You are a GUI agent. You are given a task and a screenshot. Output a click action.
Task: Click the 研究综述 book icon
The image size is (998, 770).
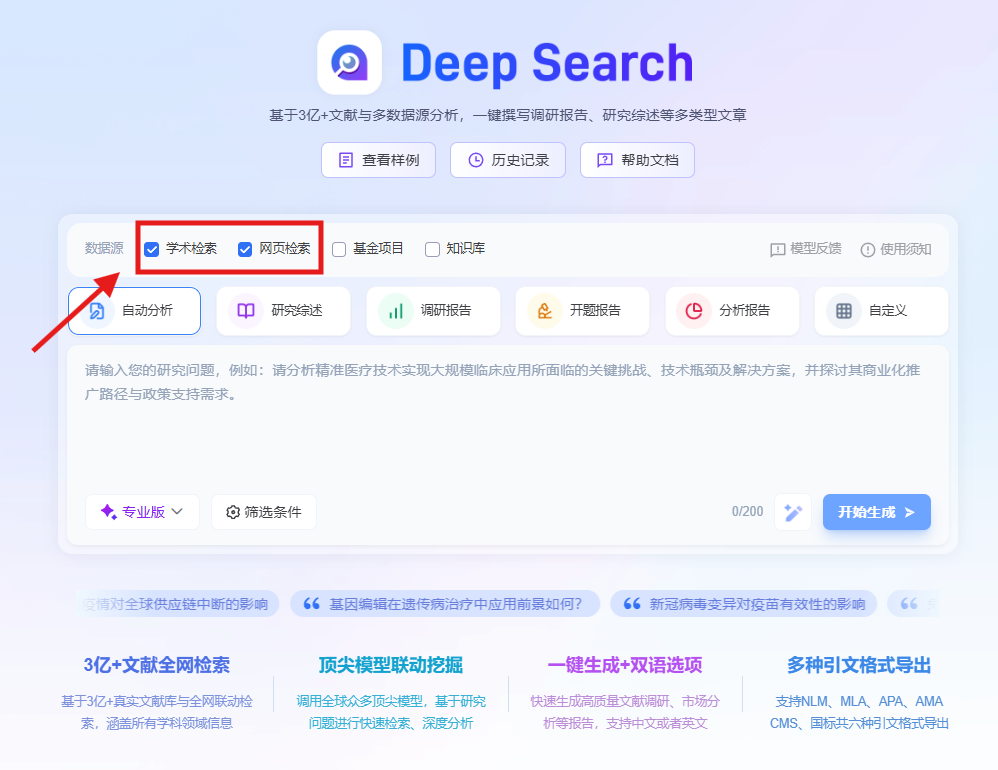(246, 311)
